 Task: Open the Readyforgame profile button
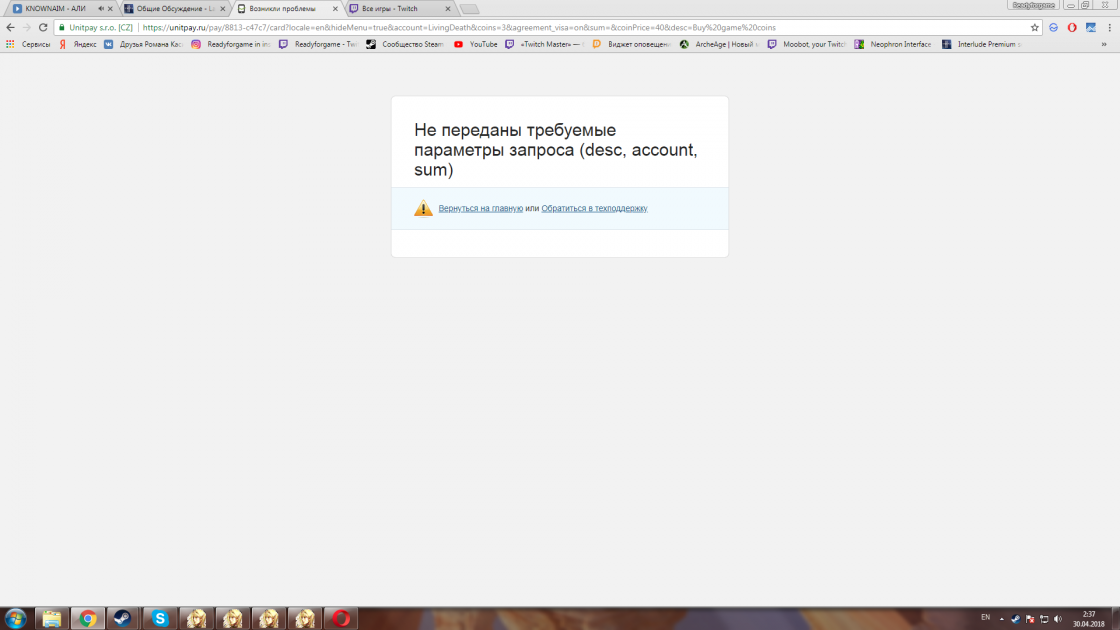(1033, 5)
